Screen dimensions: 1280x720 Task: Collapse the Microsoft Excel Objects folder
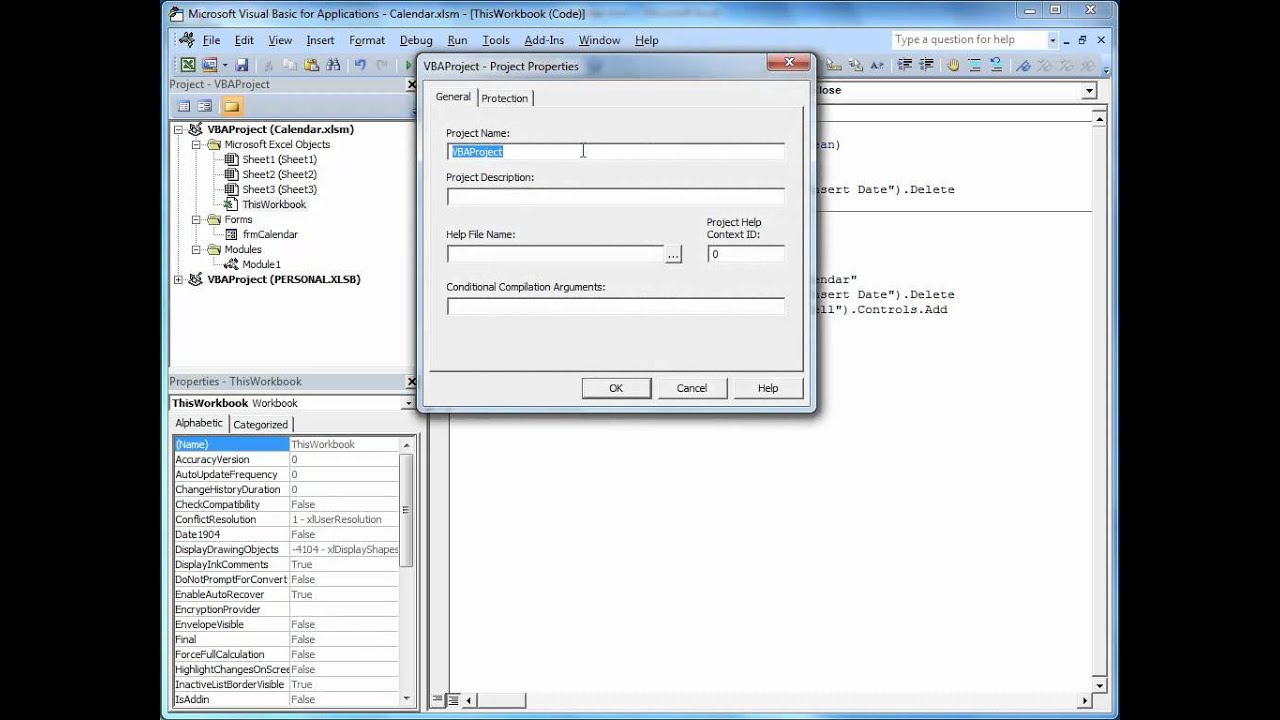[x=197, y=144]
